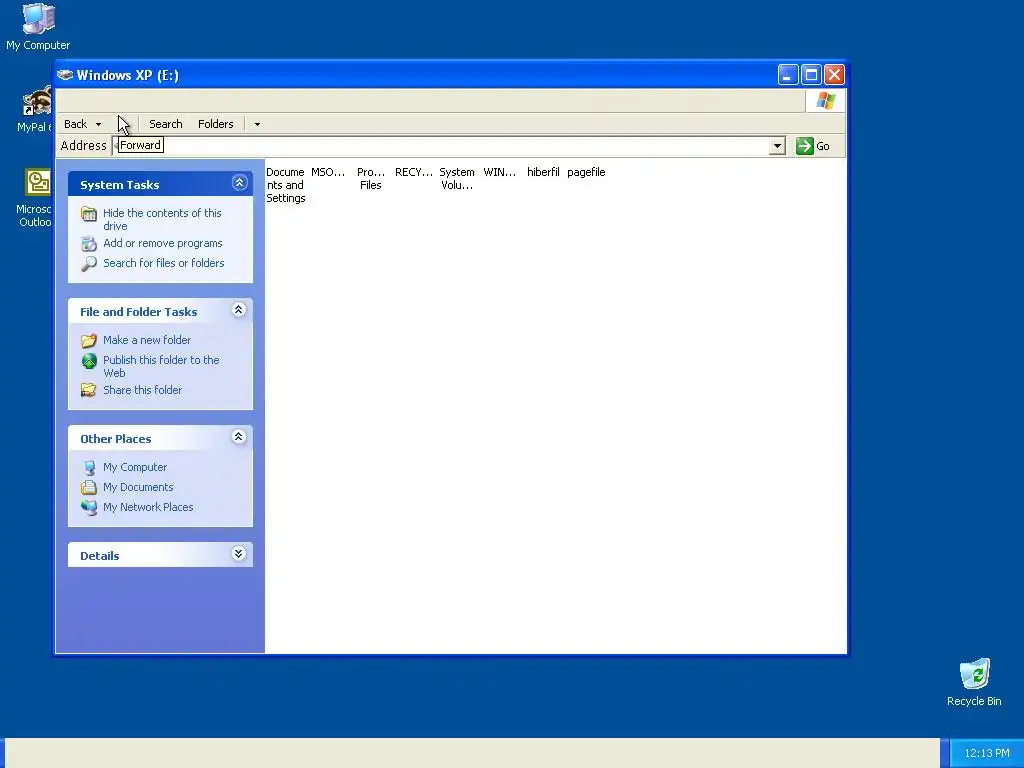Click the My Computer icon in Other Places

(x=89, y=468)
